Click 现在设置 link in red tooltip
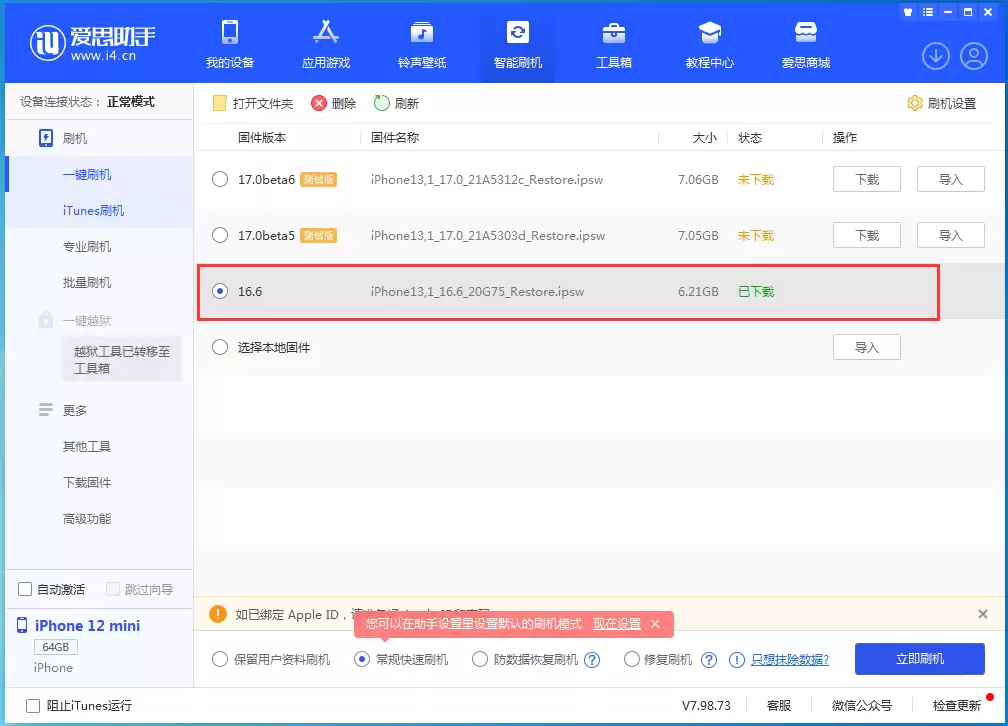Image resolution: width=1008 pixels, height=726 pixels. pos(616,624)
